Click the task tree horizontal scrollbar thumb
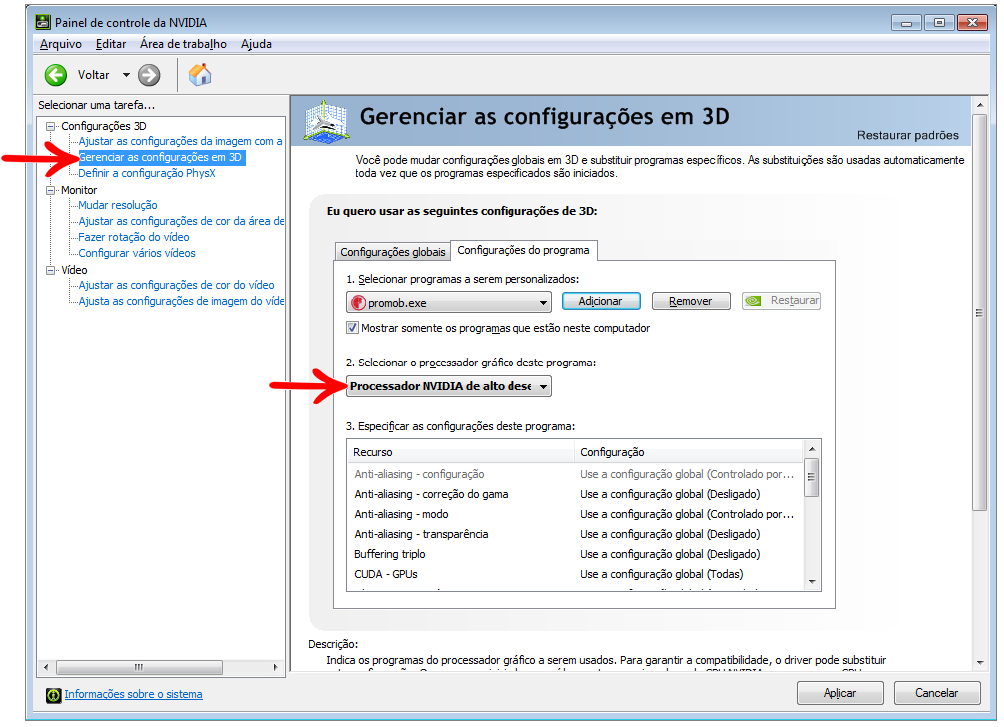This screenshot has width=1004, height=727. click(x=139, y=667)
